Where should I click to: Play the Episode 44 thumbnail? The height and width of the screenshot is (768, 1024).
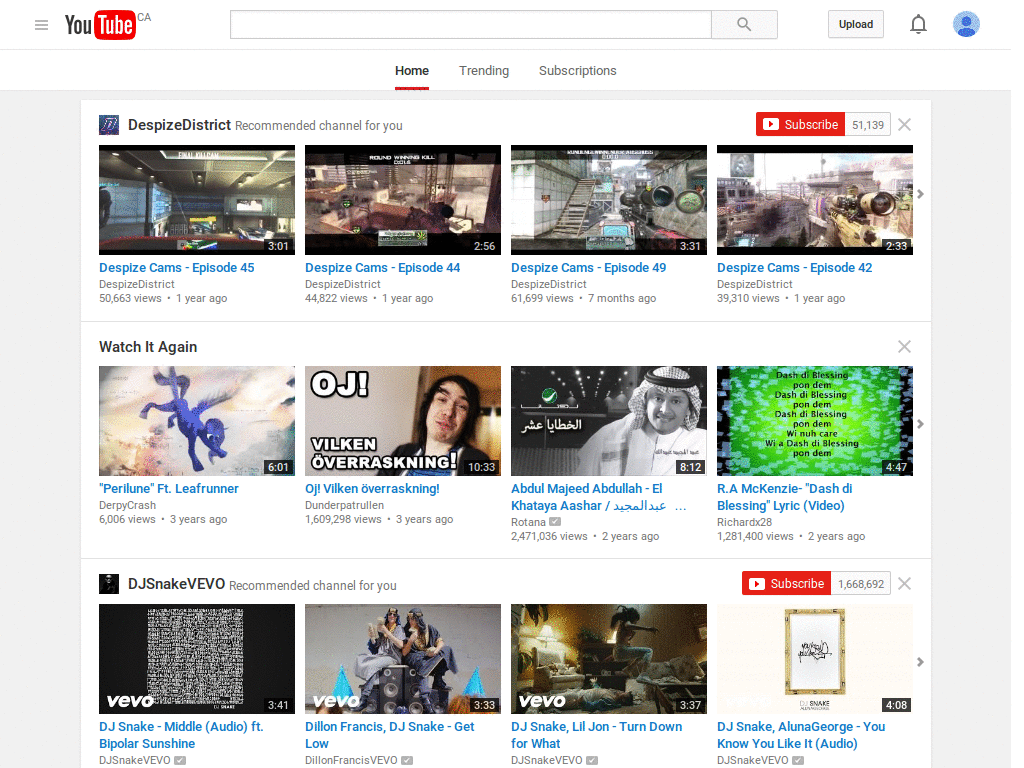click(x=403, y=200)
